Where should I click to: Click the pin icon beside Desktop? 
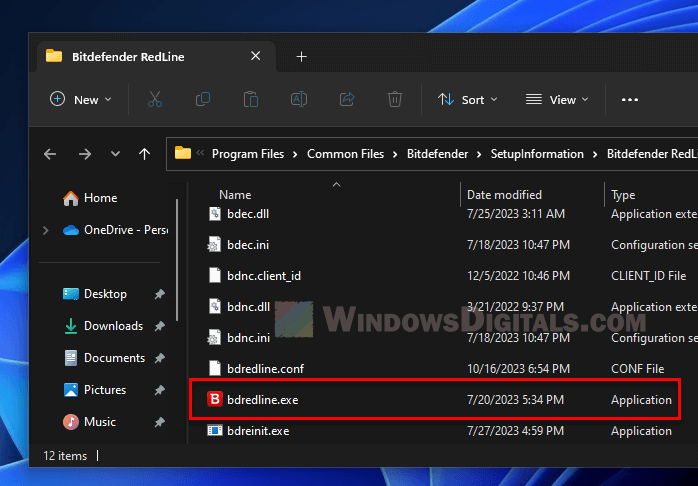click(x=159, y=294)
